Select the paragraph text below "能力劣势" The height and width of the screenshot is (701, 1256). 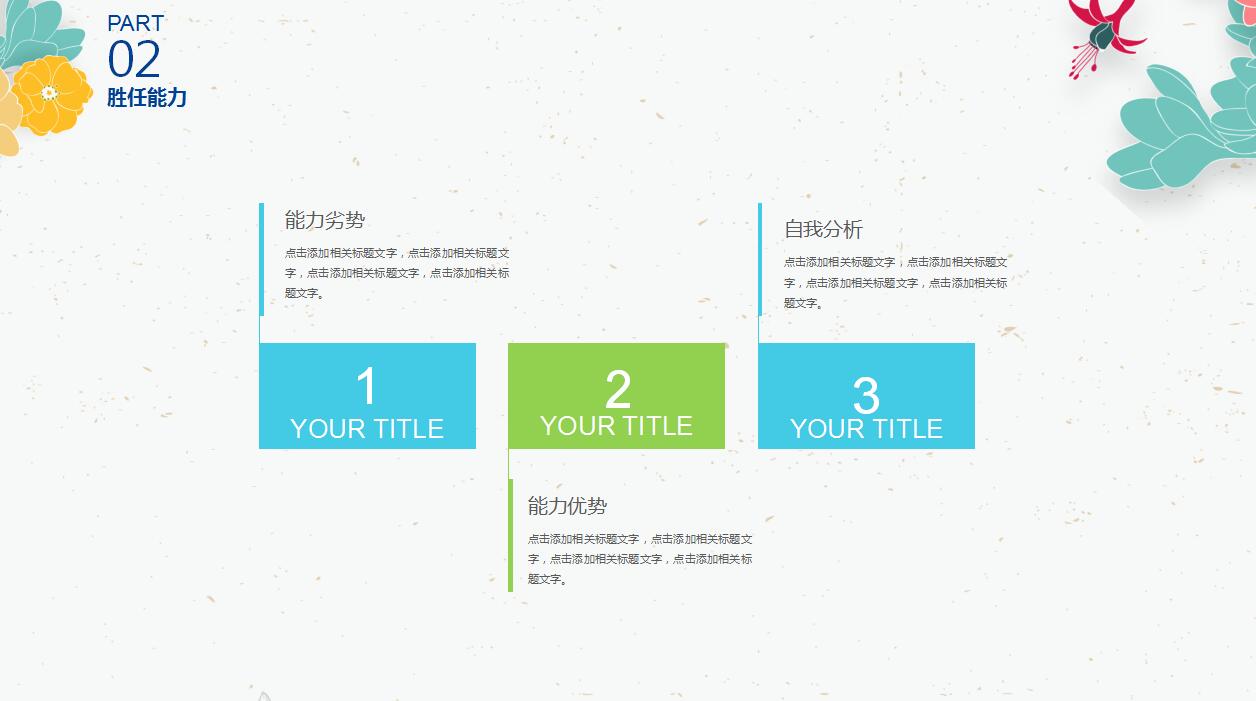[x=397, y=273]
